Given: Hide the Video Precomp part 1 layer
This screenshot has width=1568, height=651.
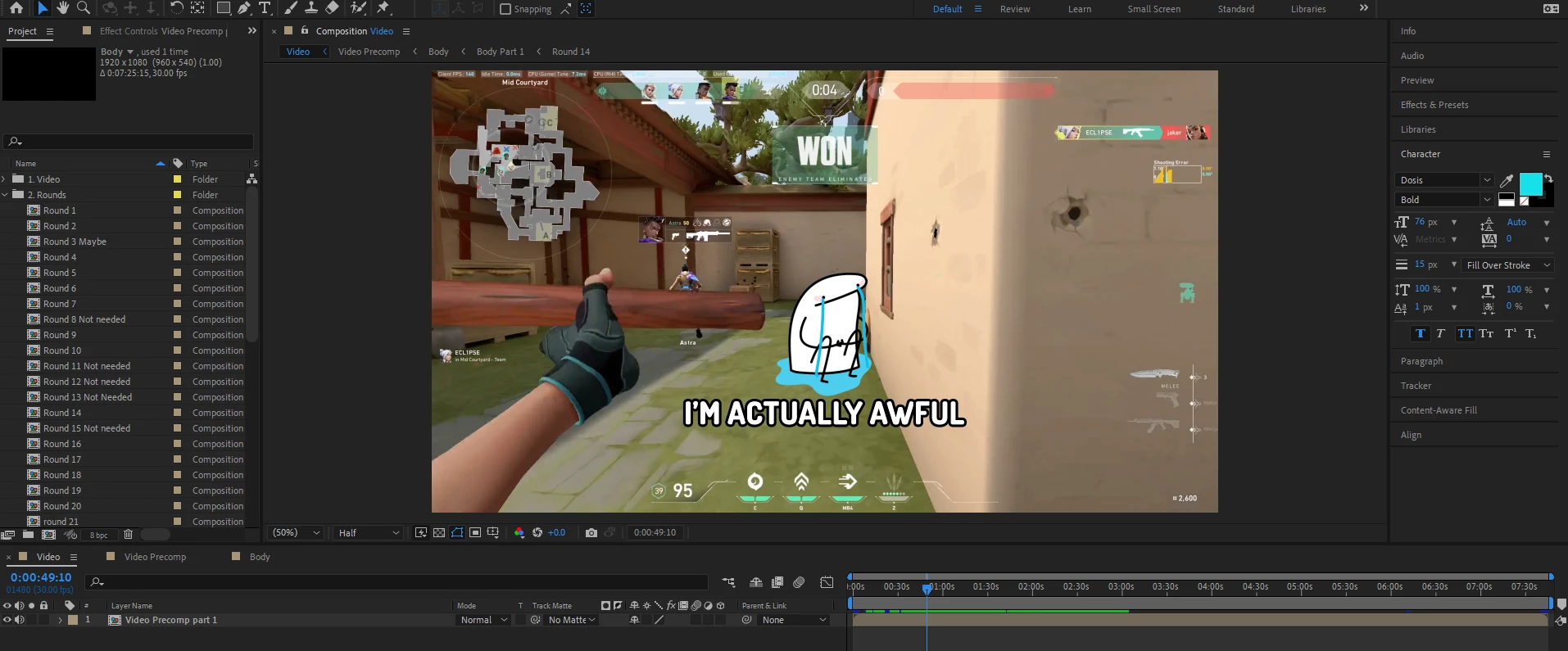Looking at the screenshot, I should (x=7, y=620).
